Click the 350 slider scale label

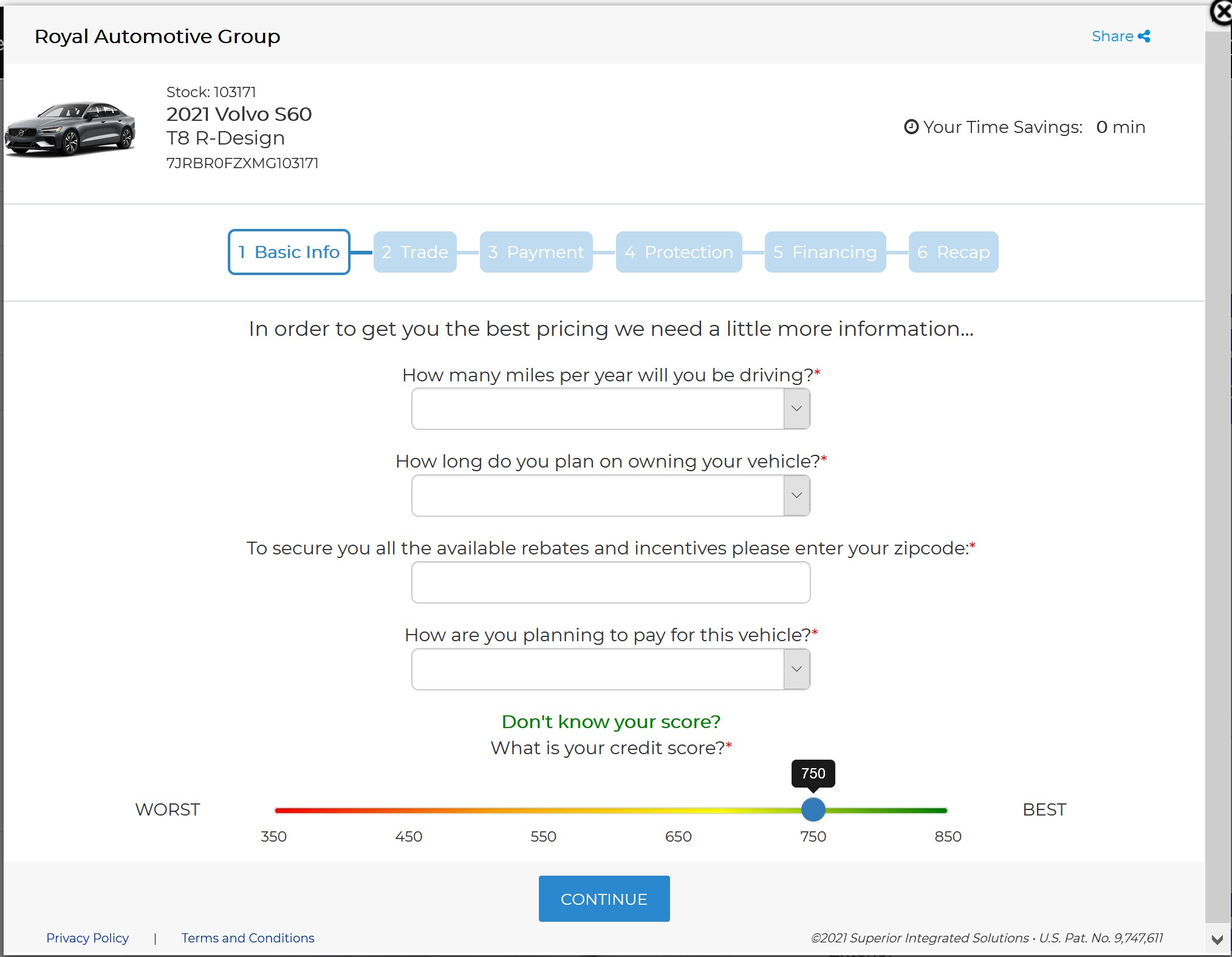273,837
